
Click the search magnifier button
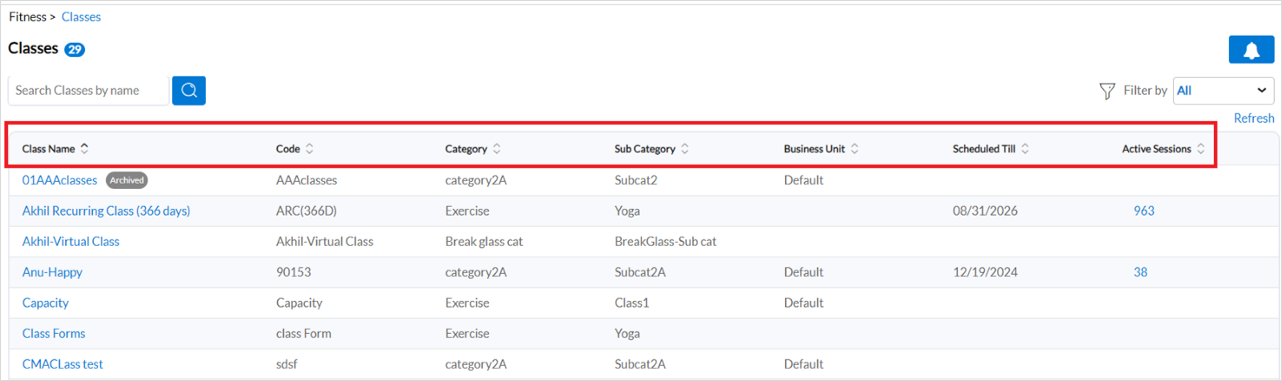188,90
